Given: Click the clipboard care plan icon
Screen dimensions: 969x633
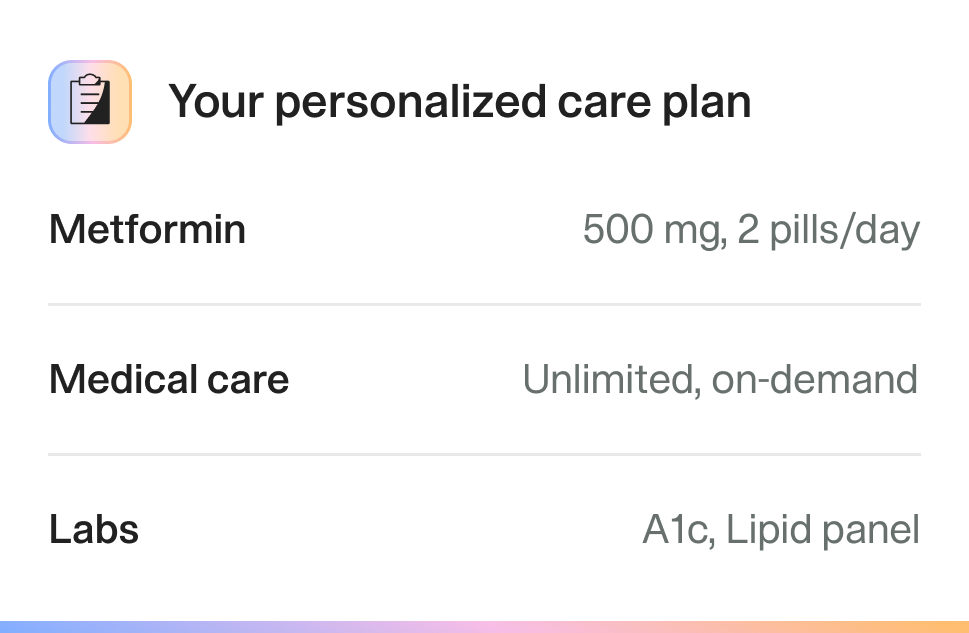Looking at the screenshot, I should point(90,102).
